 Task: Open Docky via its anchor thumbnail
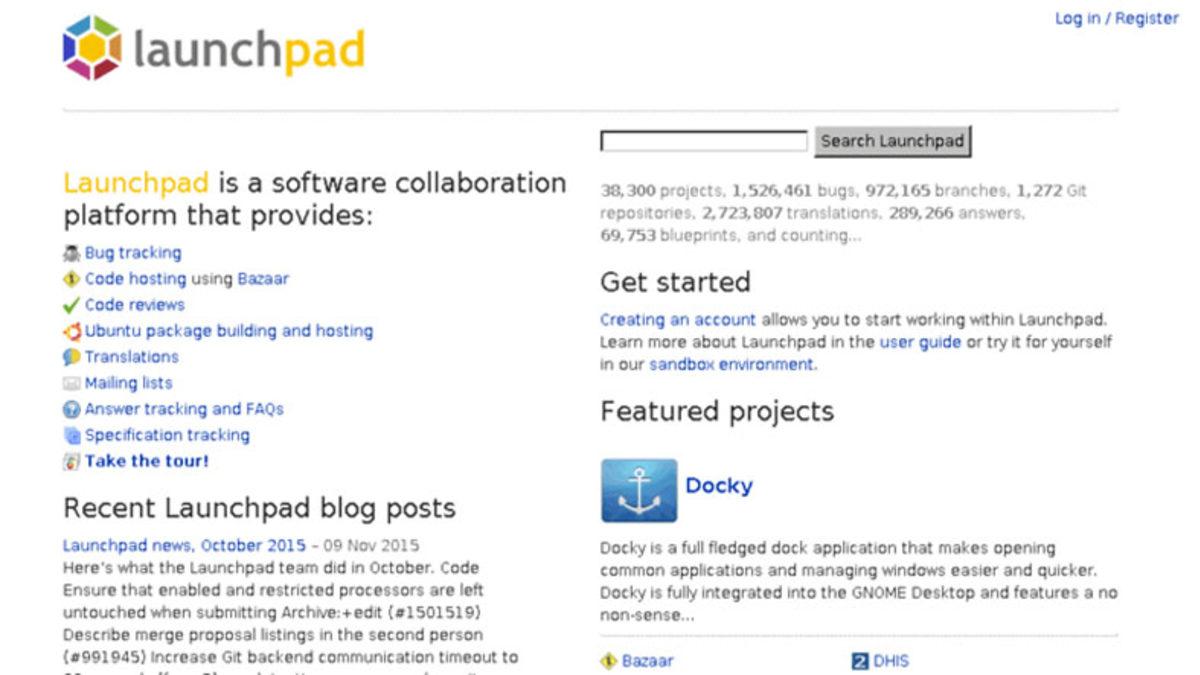(638, 489)
